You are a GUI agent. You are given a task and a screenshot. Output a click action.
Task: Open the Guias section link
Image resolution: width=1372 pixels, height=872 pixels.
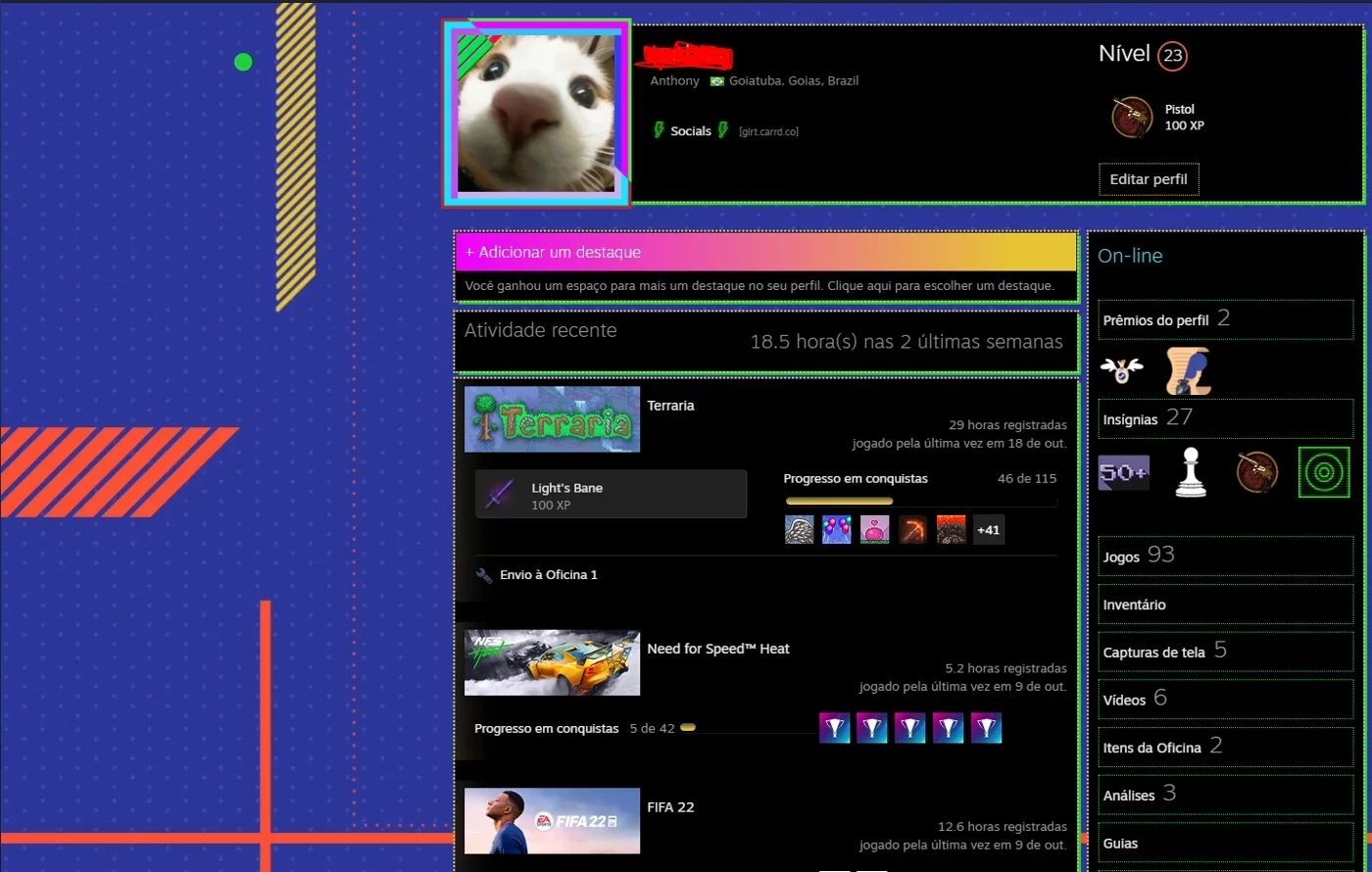click(x=1226, y=843)
